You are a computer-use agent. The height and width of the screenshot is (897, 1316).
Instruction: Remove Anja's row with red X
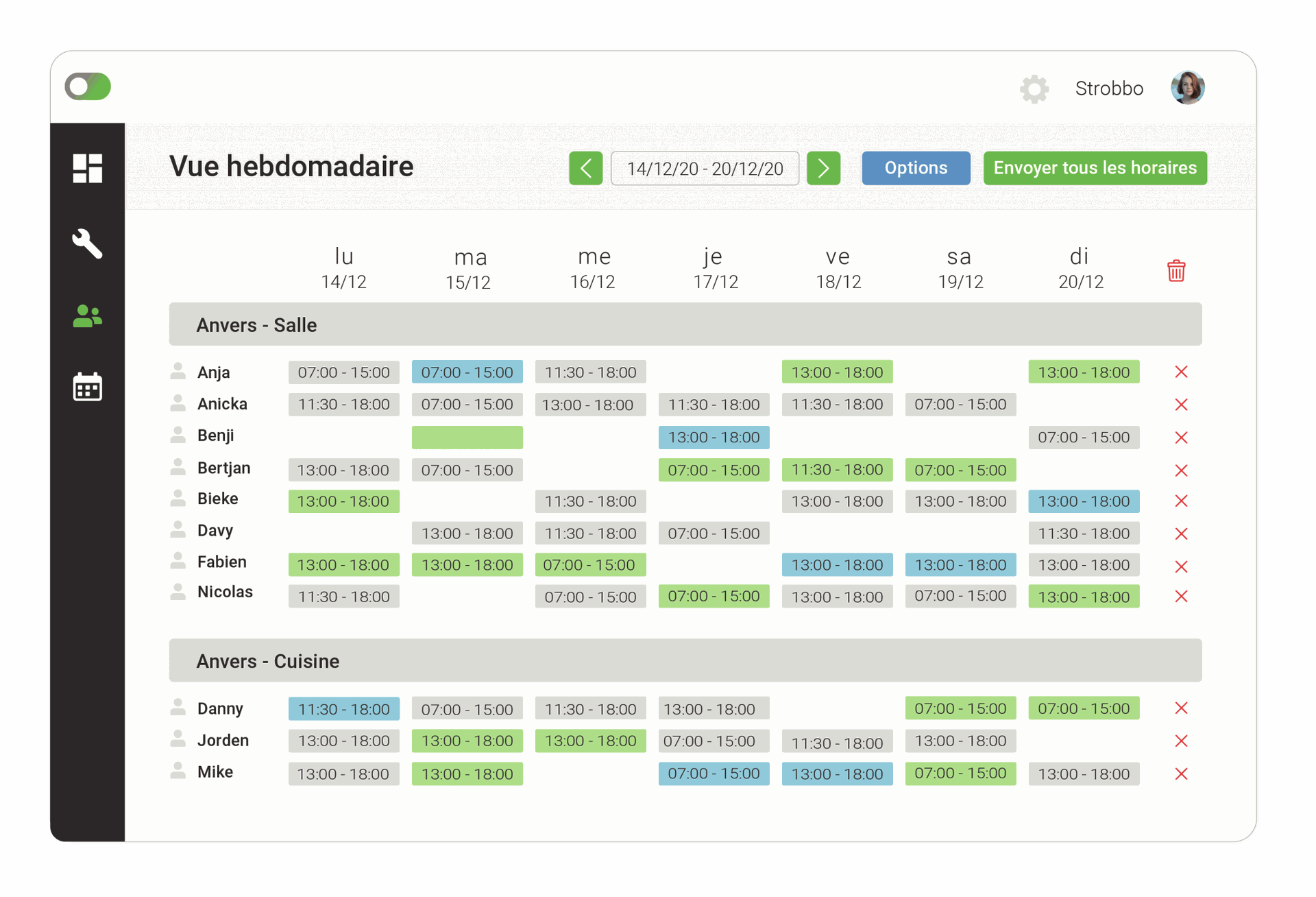(x=1181, y=372)
